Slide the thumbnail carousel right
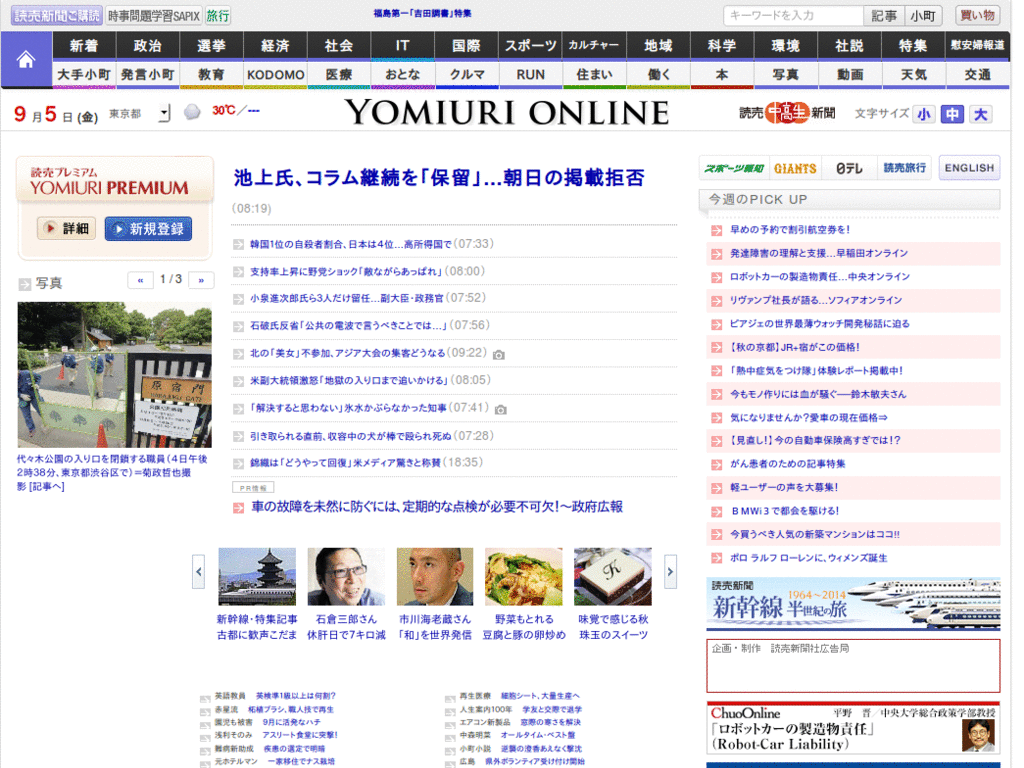Image resolution: width=1024 pixels, height=768 pixels. click(x=670, y=571)
